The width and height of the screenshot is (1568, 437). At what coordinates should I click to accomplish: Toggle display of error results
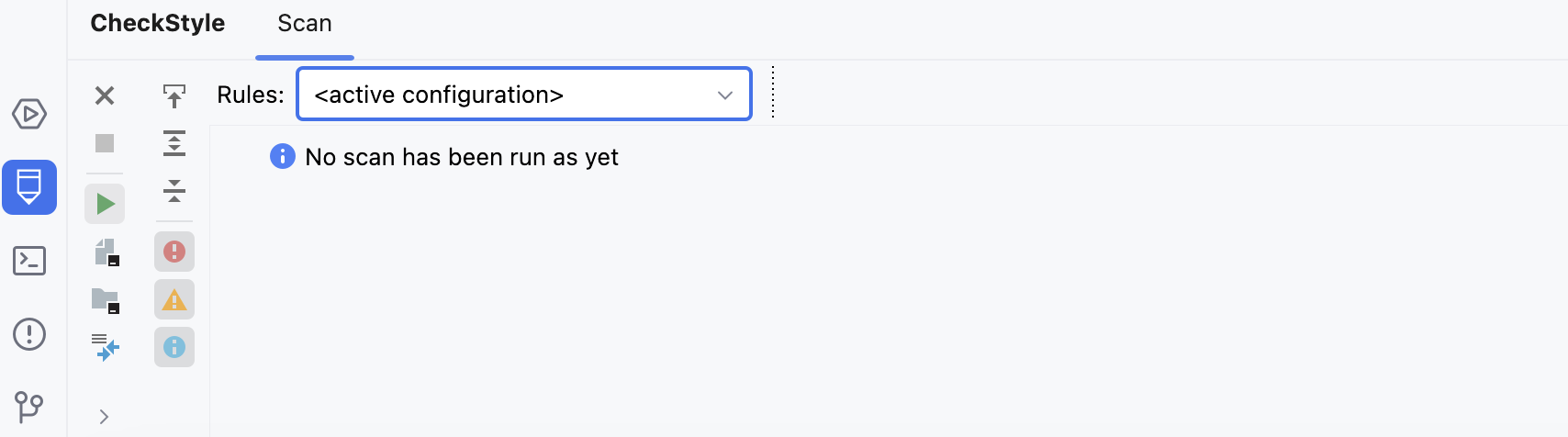174,252
